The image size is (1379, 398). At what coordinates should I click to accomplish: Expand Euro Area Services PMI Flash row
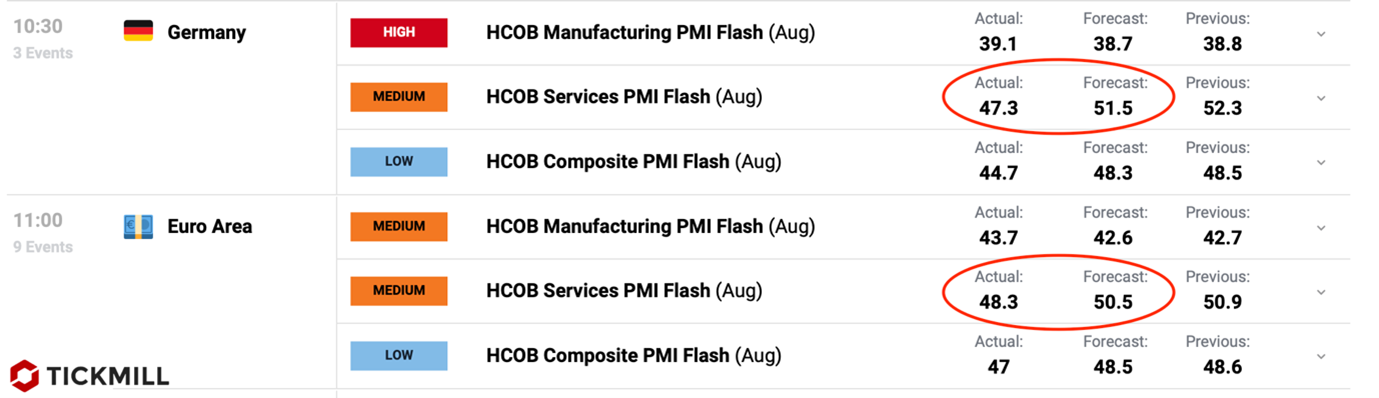coord(1321,292)
